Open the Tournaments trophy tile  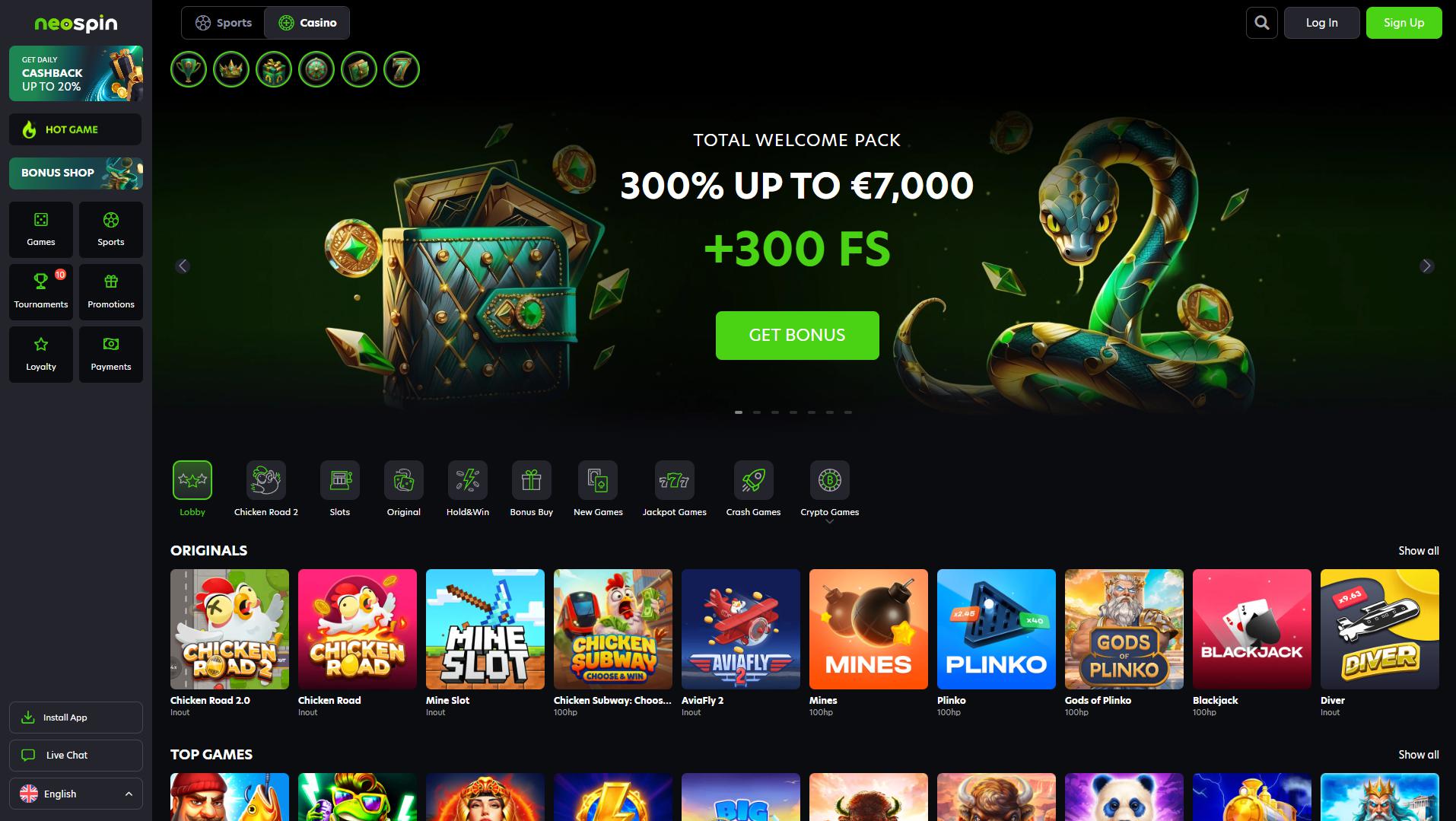point(41,291)
